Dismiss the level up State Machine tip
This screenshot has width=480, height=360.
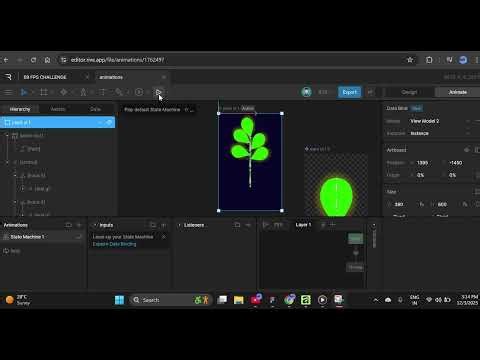163,237
